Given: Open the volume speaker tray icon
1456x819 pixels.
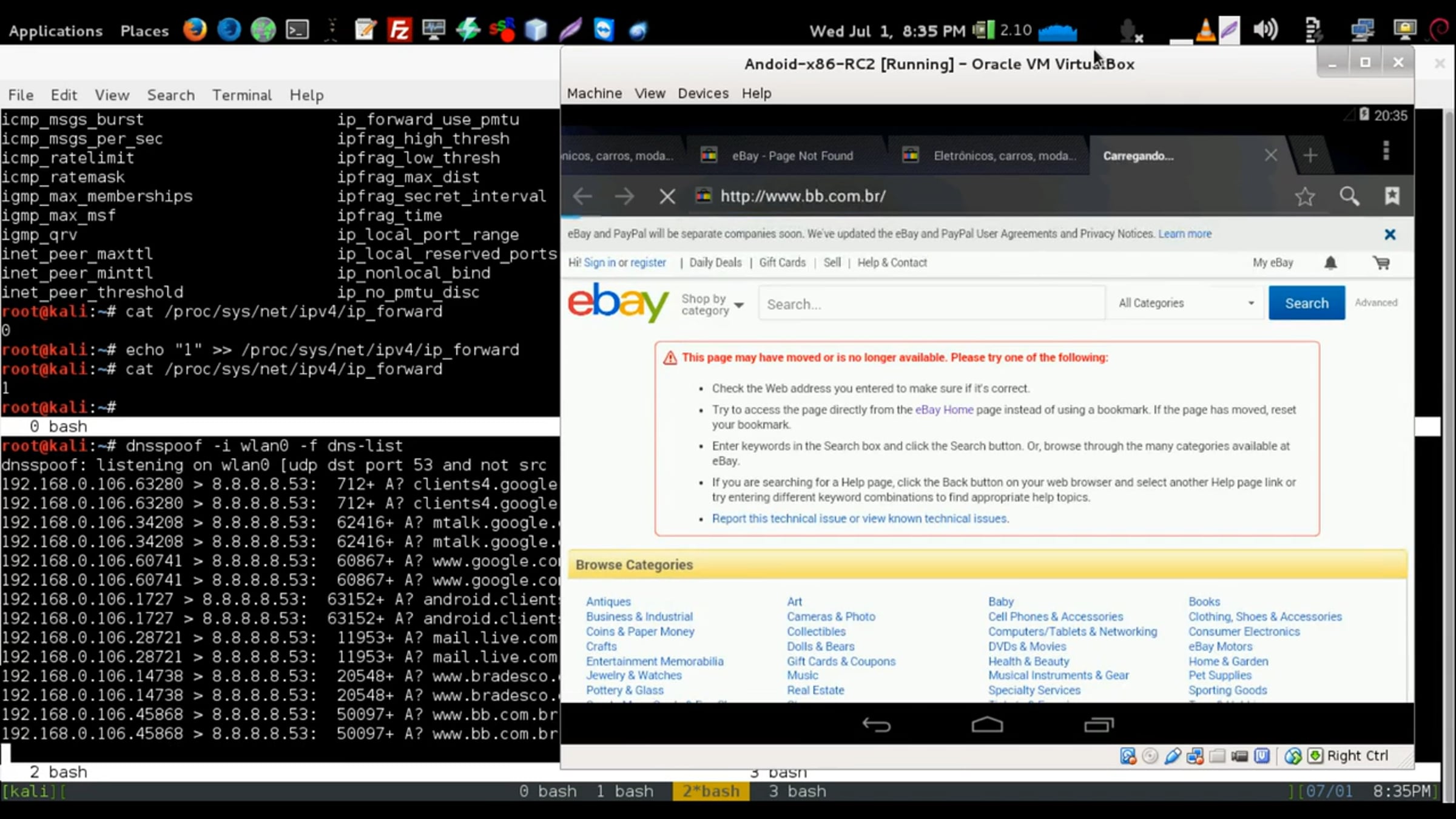Looking at the screenshot, I should coord(1266,29).
